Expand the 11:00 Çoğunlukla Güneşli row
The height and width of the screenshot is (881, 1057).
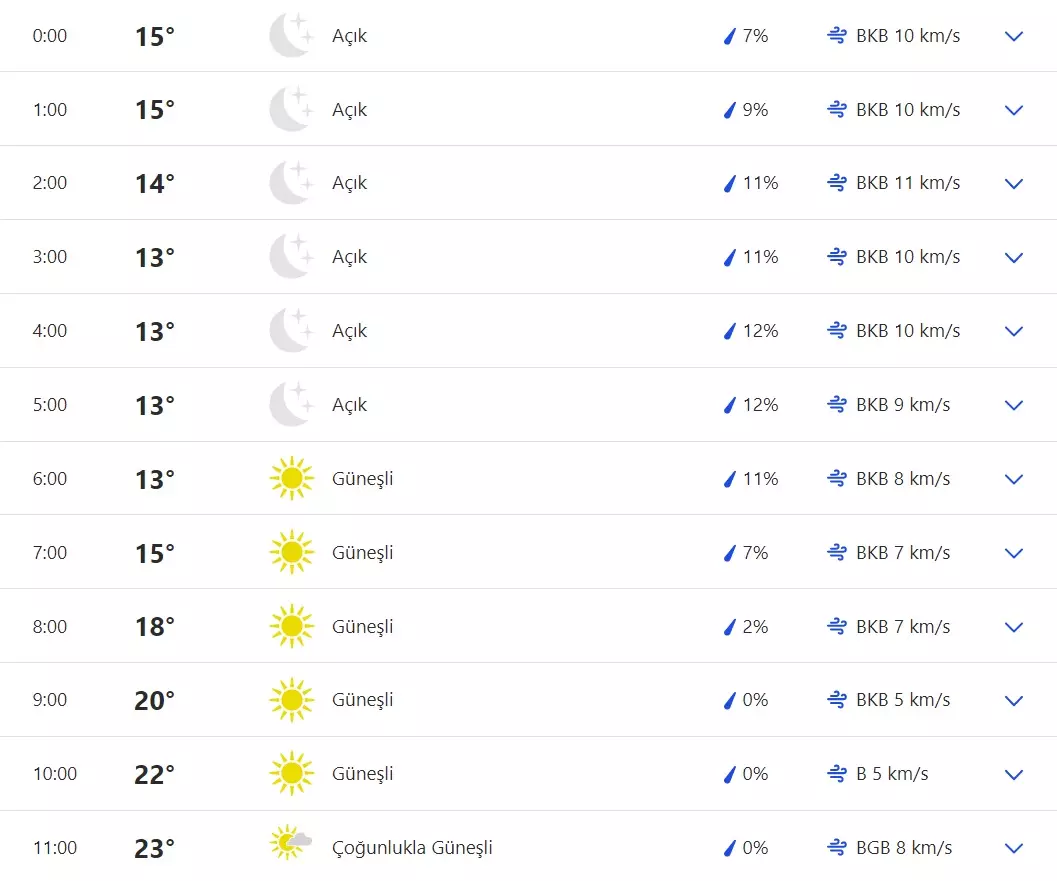tap(1014, 849)
